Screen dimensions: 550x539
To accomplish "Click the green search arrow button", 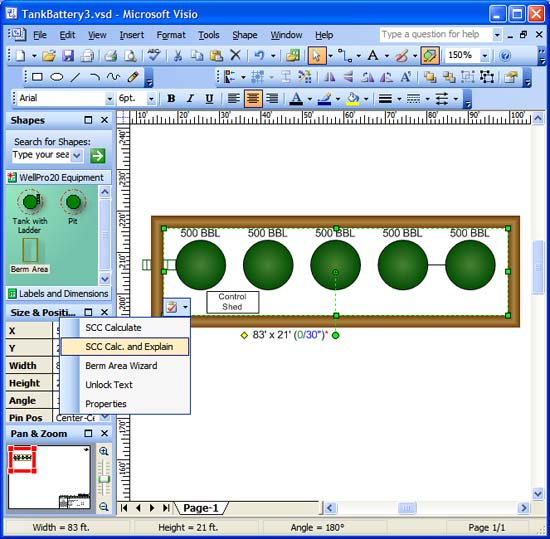I will (98, 156).
